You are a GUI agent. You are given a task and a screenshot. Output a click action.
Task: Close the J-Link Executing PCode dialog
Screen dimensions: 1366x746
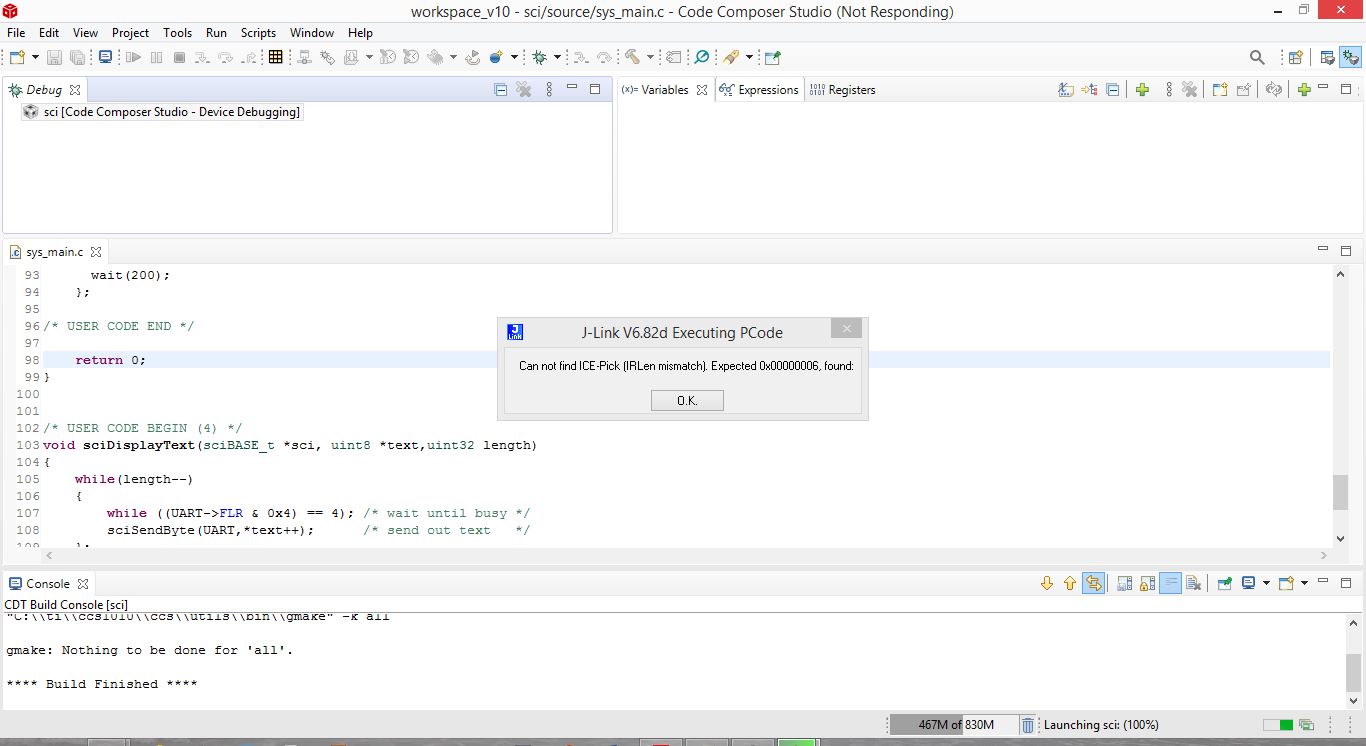click(x=846, y=329)
